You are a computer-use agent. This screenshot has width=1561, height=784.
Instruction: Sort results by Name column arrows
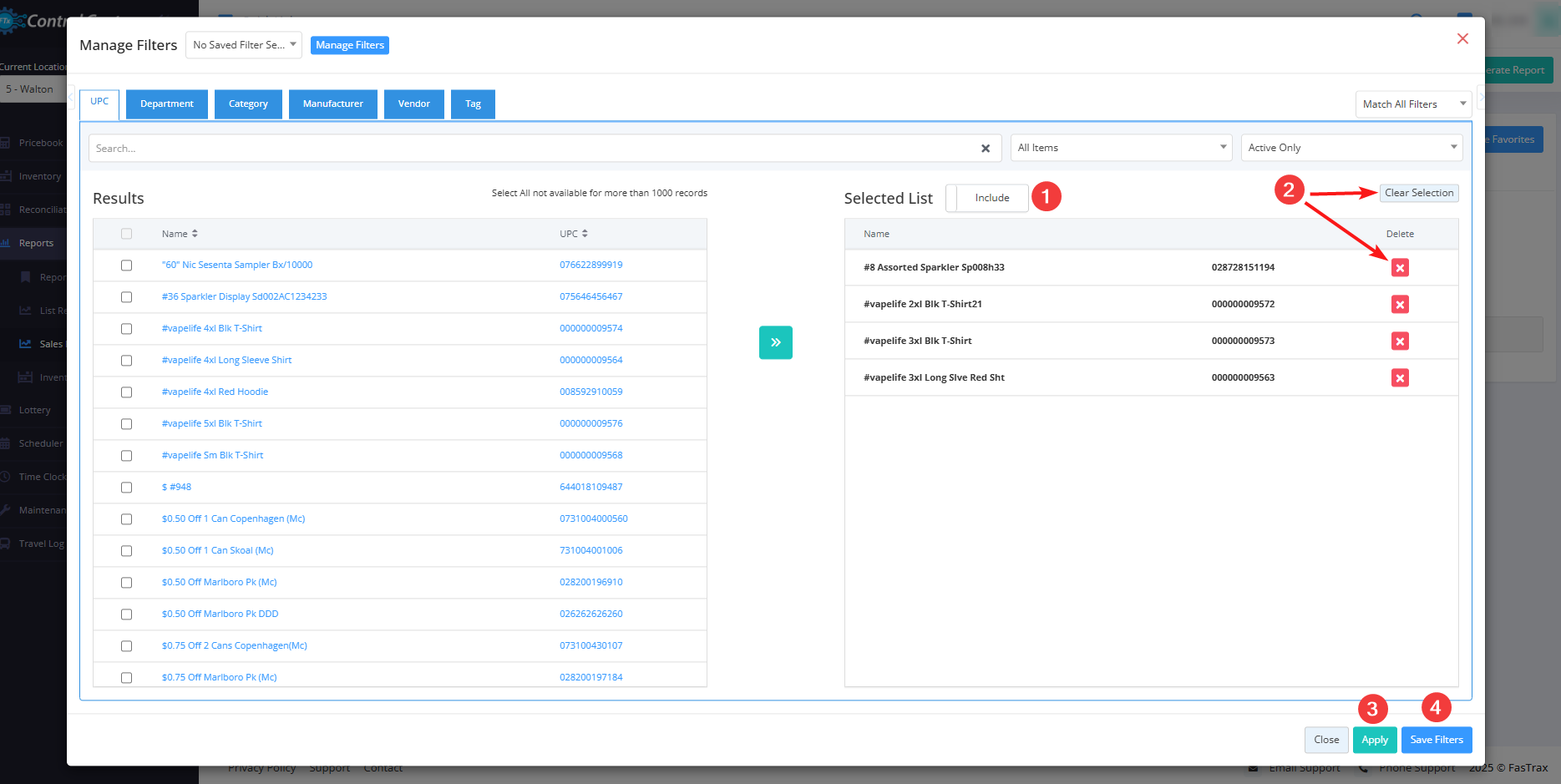195,234
